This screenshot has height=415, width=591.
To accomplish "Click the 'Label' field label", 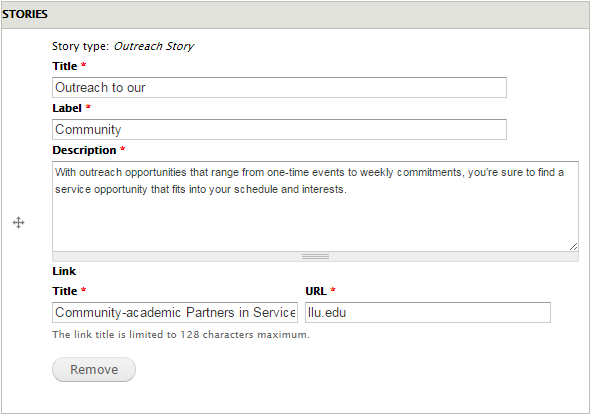I will [x=67, y=108].
